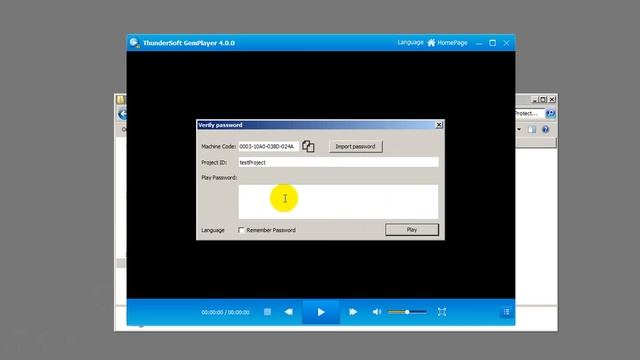This screenshot has width=640, height=360.
Task: Adjust the volume slider
Action: (407, 312)
